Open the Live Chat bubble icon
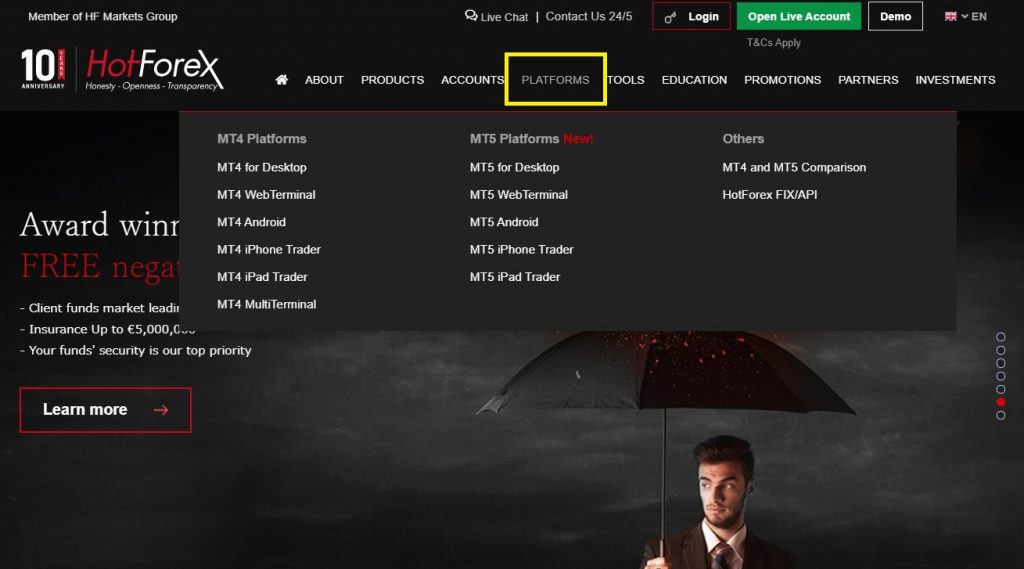This screenshot has width=1024, height=569. pyautogui.click(x=471, y=16)
